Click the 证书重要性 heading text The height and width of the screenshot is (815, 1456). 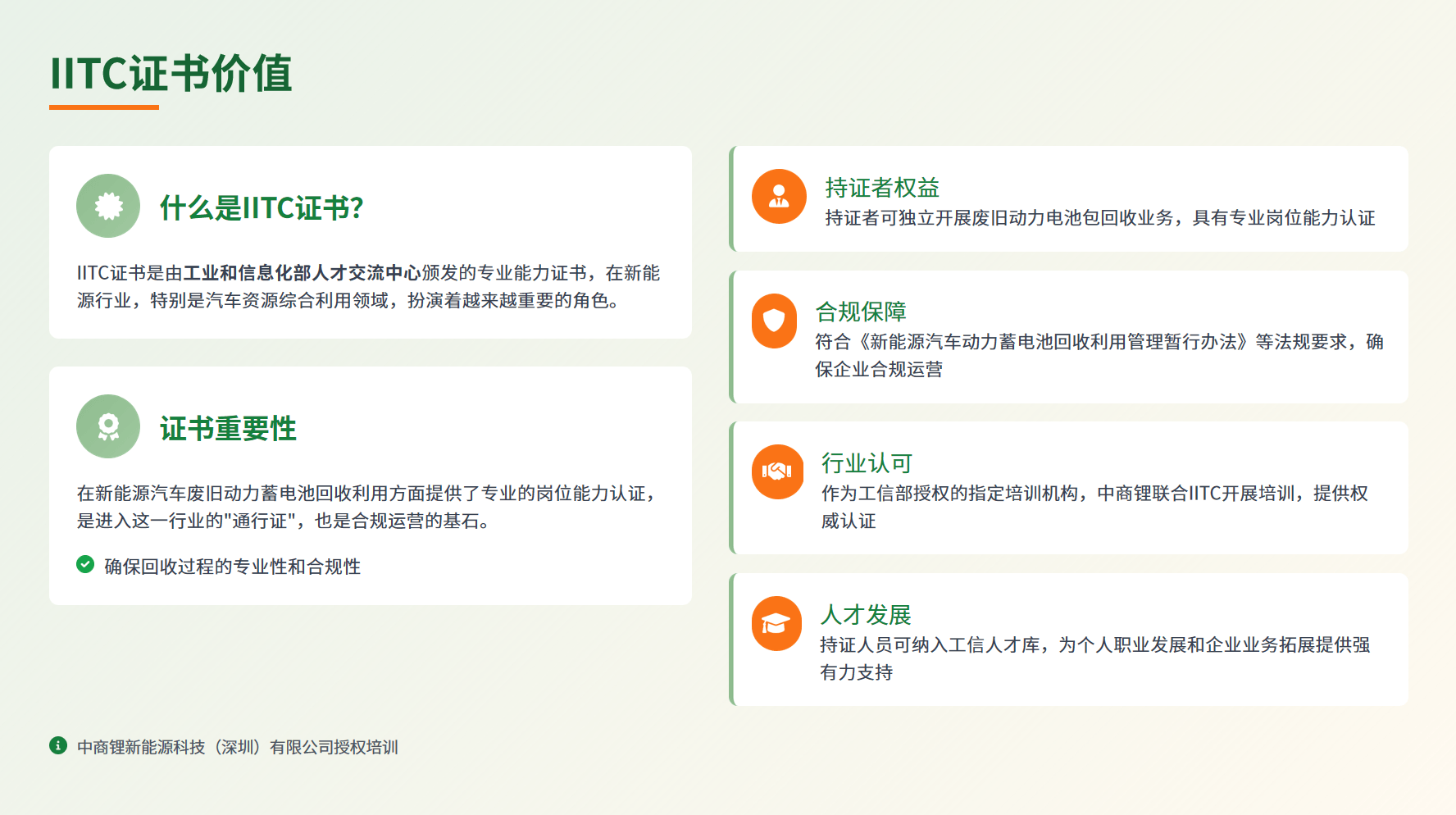point(228,429)
